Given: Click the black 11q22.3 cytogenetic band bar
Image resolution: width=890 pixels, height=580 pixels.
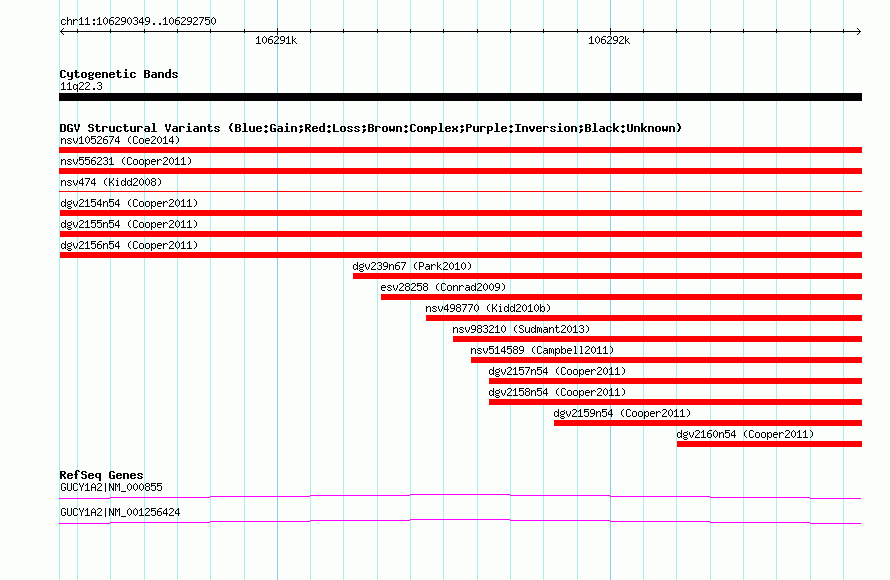Looking at the screenshot, I should tap(460, 97).
